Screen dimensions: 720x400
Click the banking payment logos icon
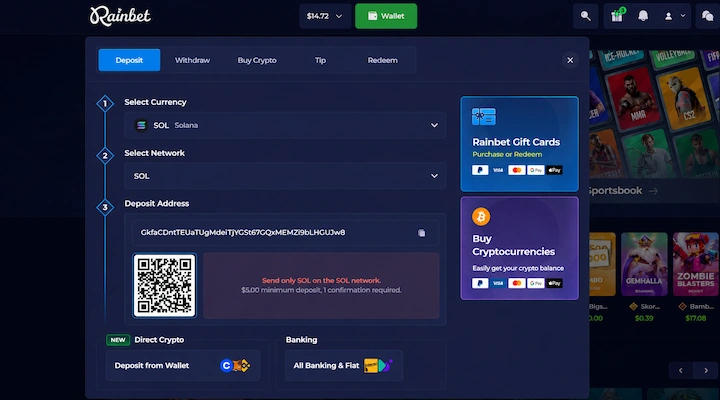pos(377,366)
